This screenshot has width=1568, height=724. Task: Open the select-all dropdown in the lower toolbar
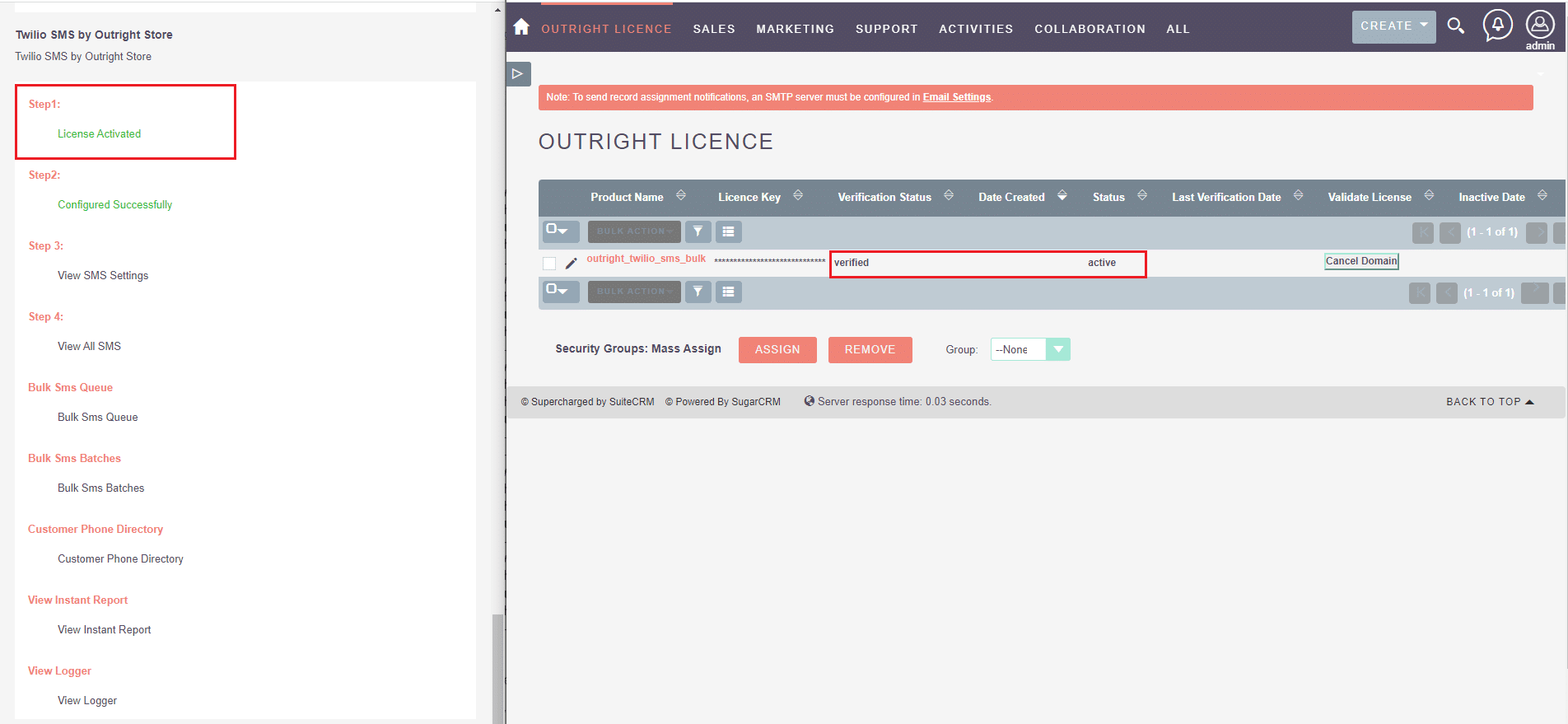(x=560, y=291)
